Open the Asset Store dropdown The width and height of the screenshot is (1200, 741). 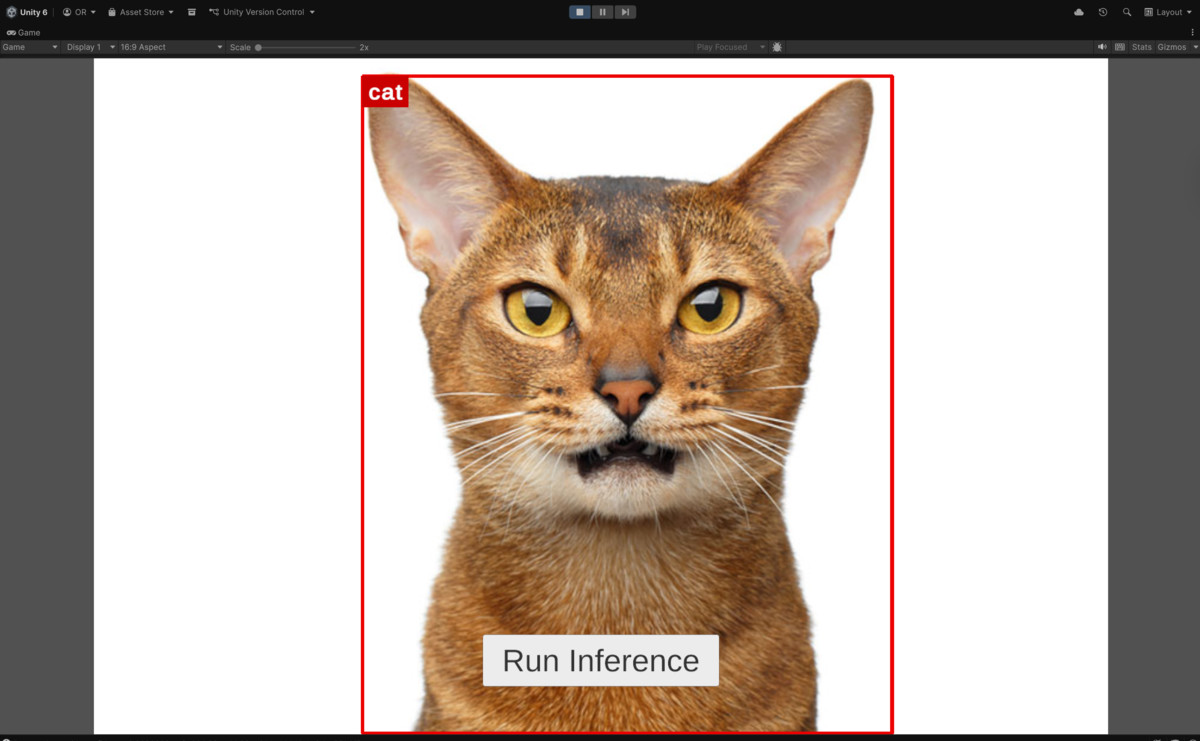(140, 12)
